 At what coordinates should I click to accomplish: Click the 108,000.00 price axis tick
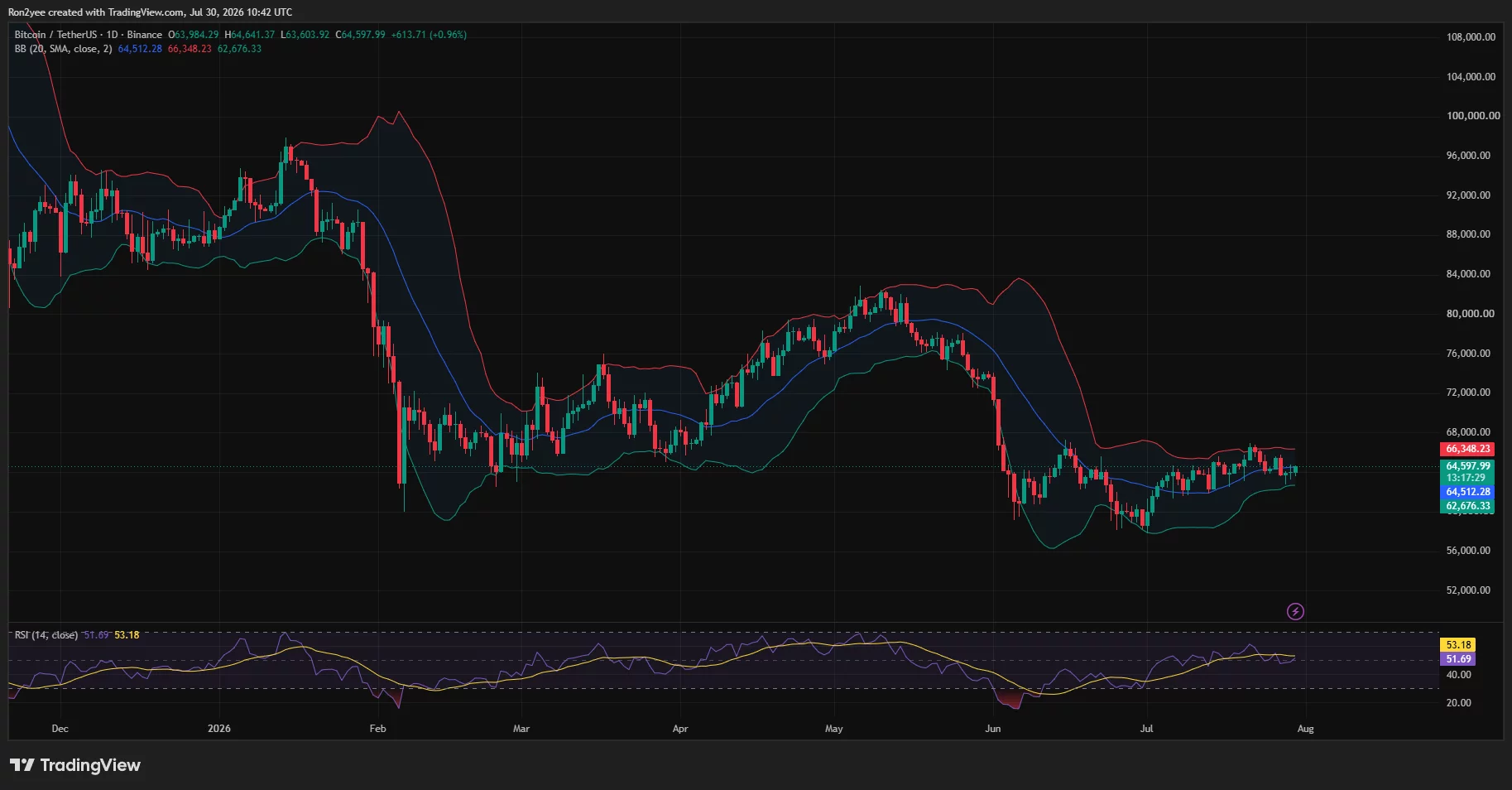[x=1471, y=37]
